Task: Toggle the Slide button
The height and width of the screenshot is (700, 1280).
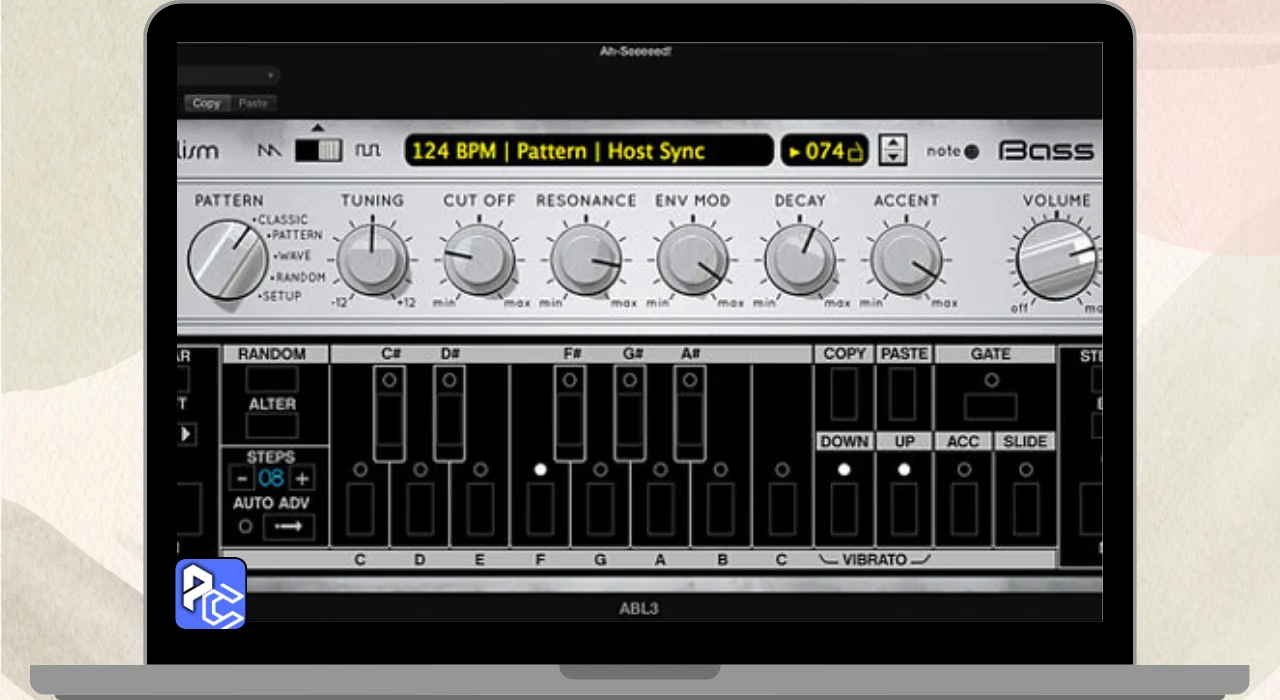Action: point(1025,507)
